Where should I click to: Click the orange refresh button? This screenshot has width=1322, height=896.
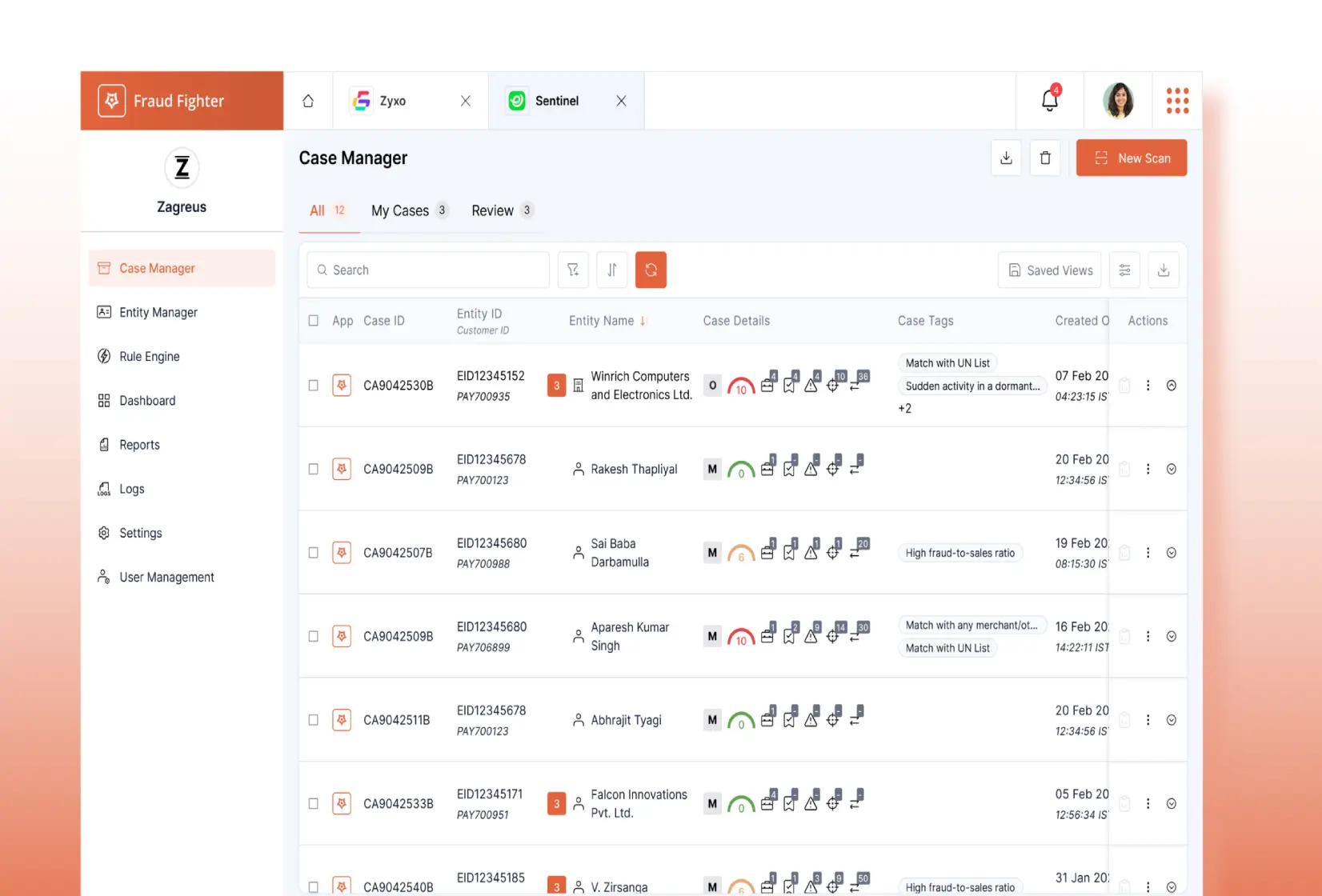651,270
